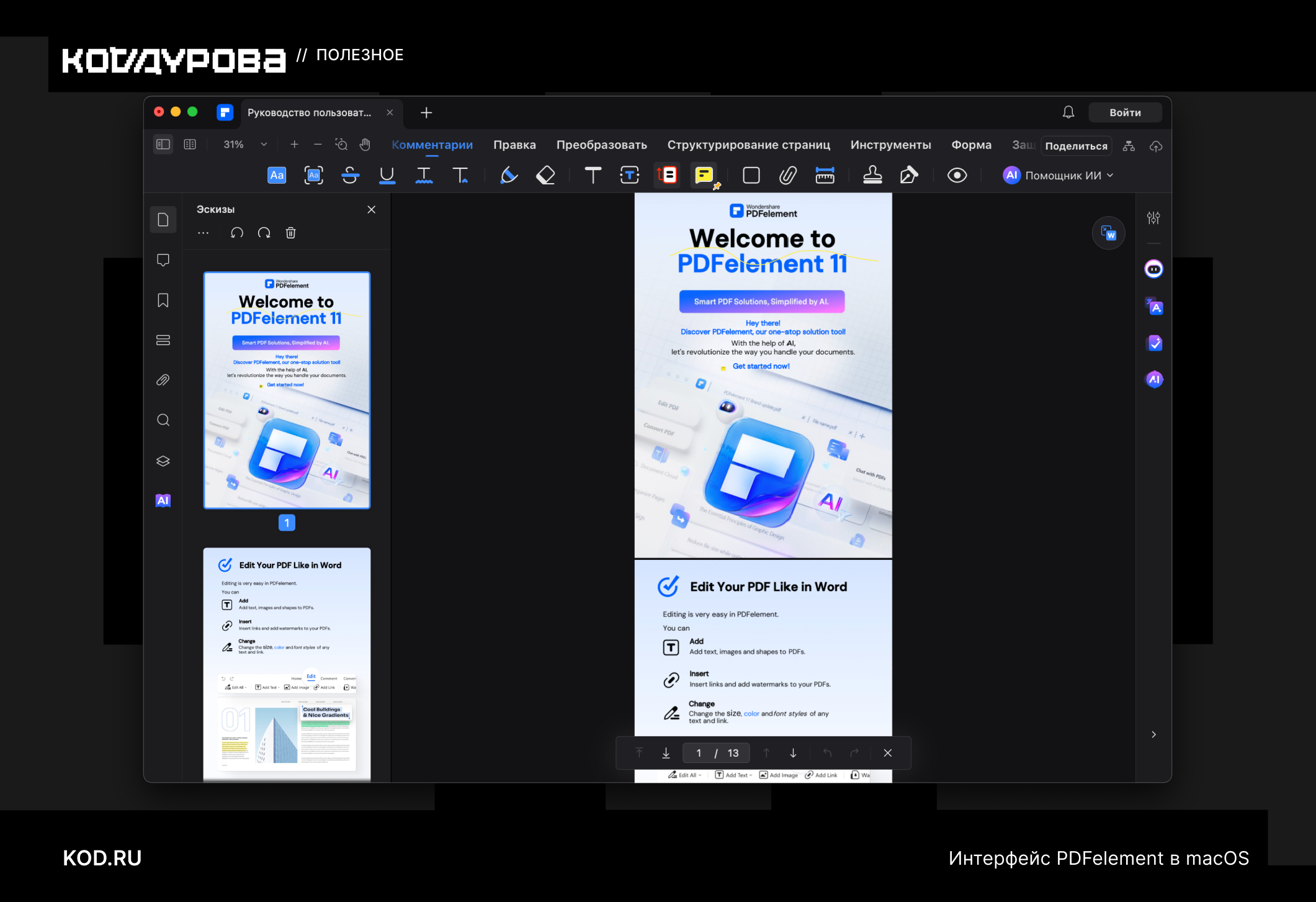Select the measure ruler tool
The height and width of the screenshot is (902, 1316).
(825, 176)
